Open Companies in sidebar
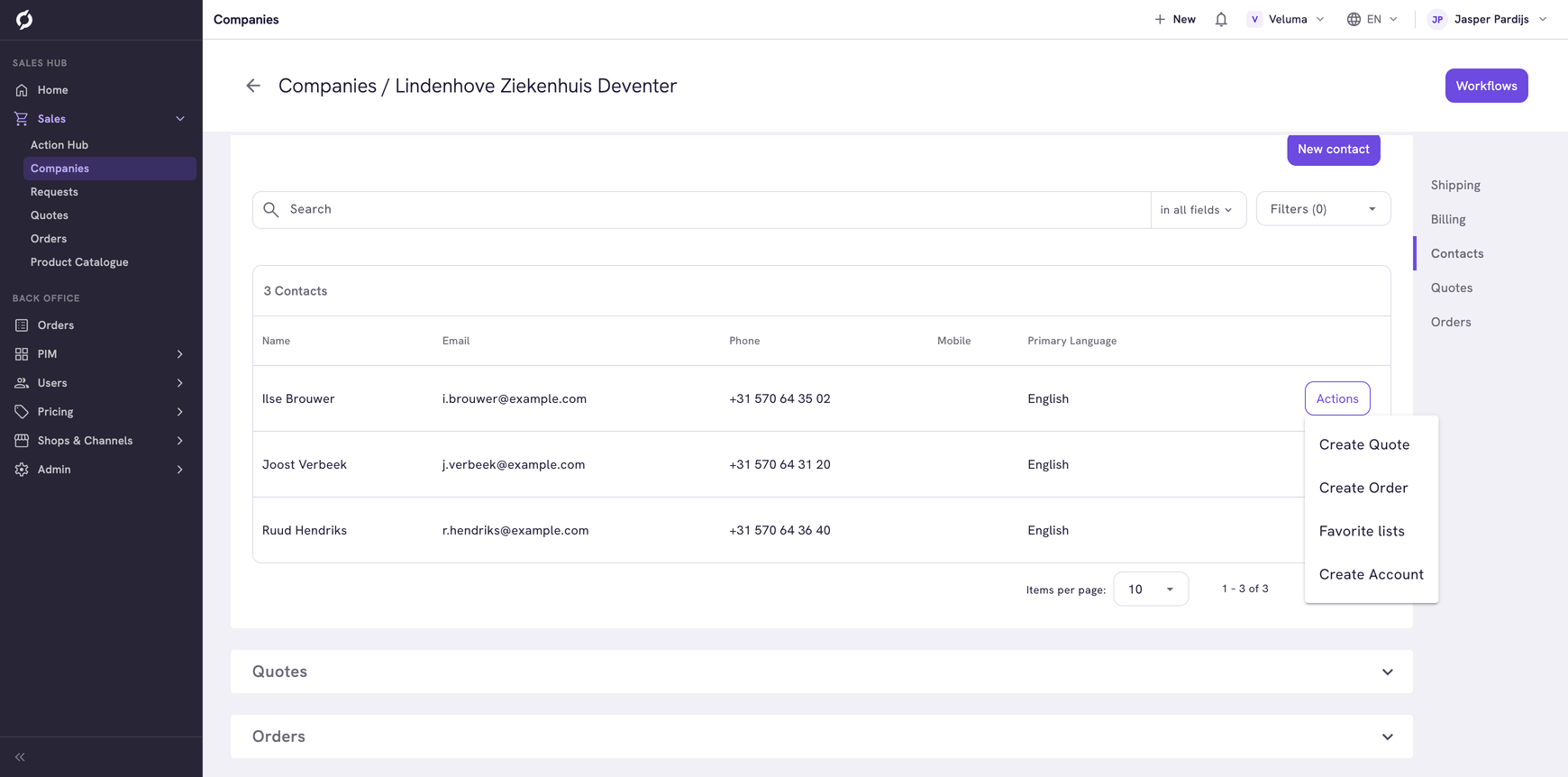 tap(109, 169)
